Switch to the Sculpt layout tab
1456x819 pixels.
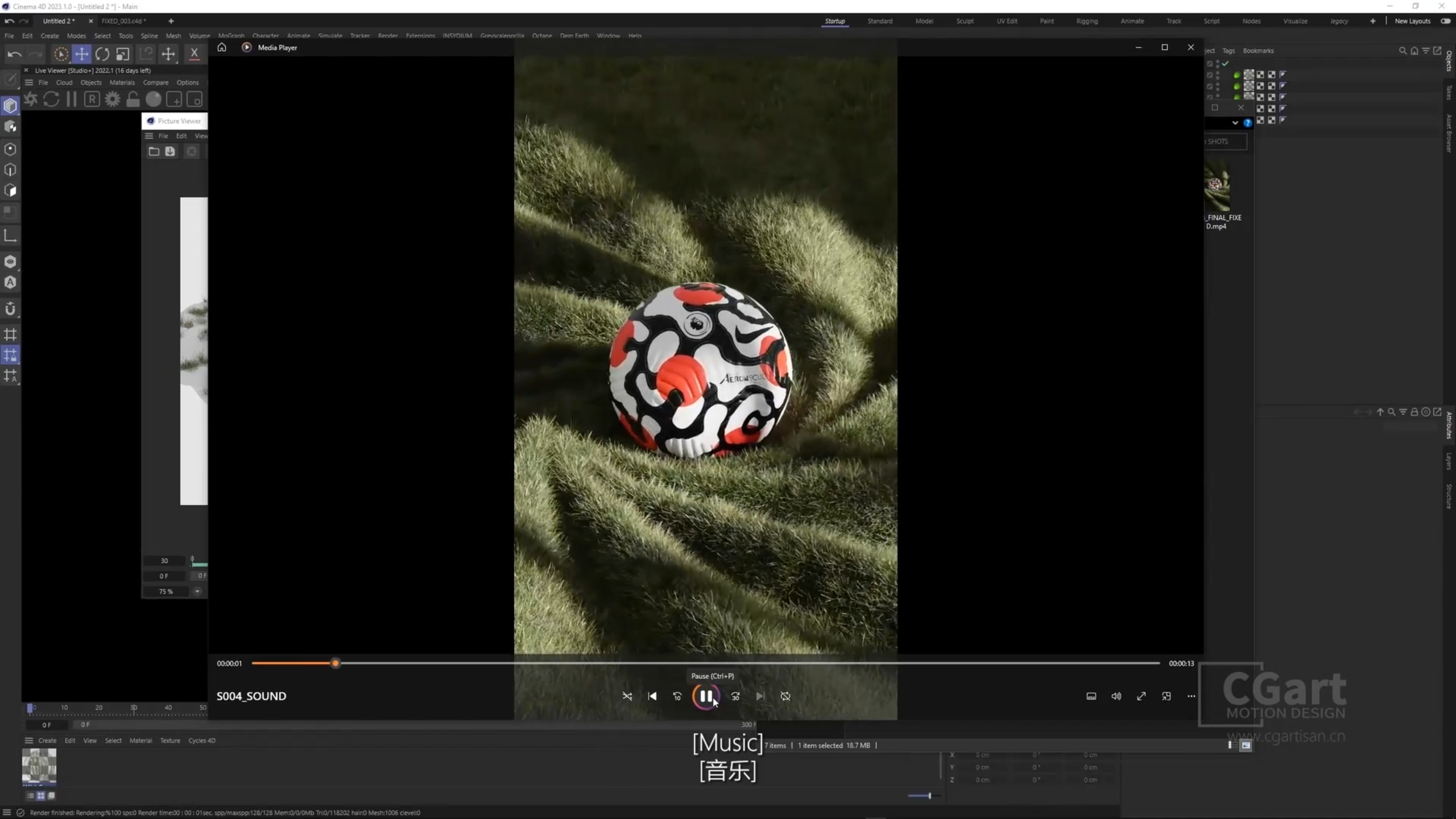tap(965, 21)
